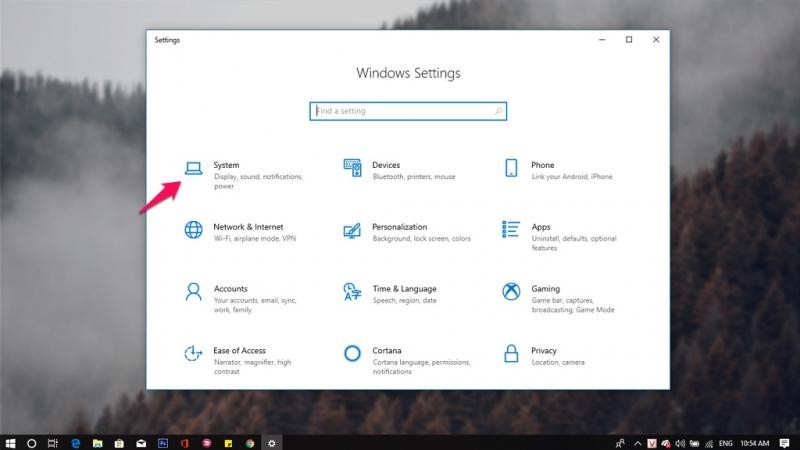800x450 pixels.
Task: Click the ENG language indicator in taskbar
Action: (x=728, y=442)
